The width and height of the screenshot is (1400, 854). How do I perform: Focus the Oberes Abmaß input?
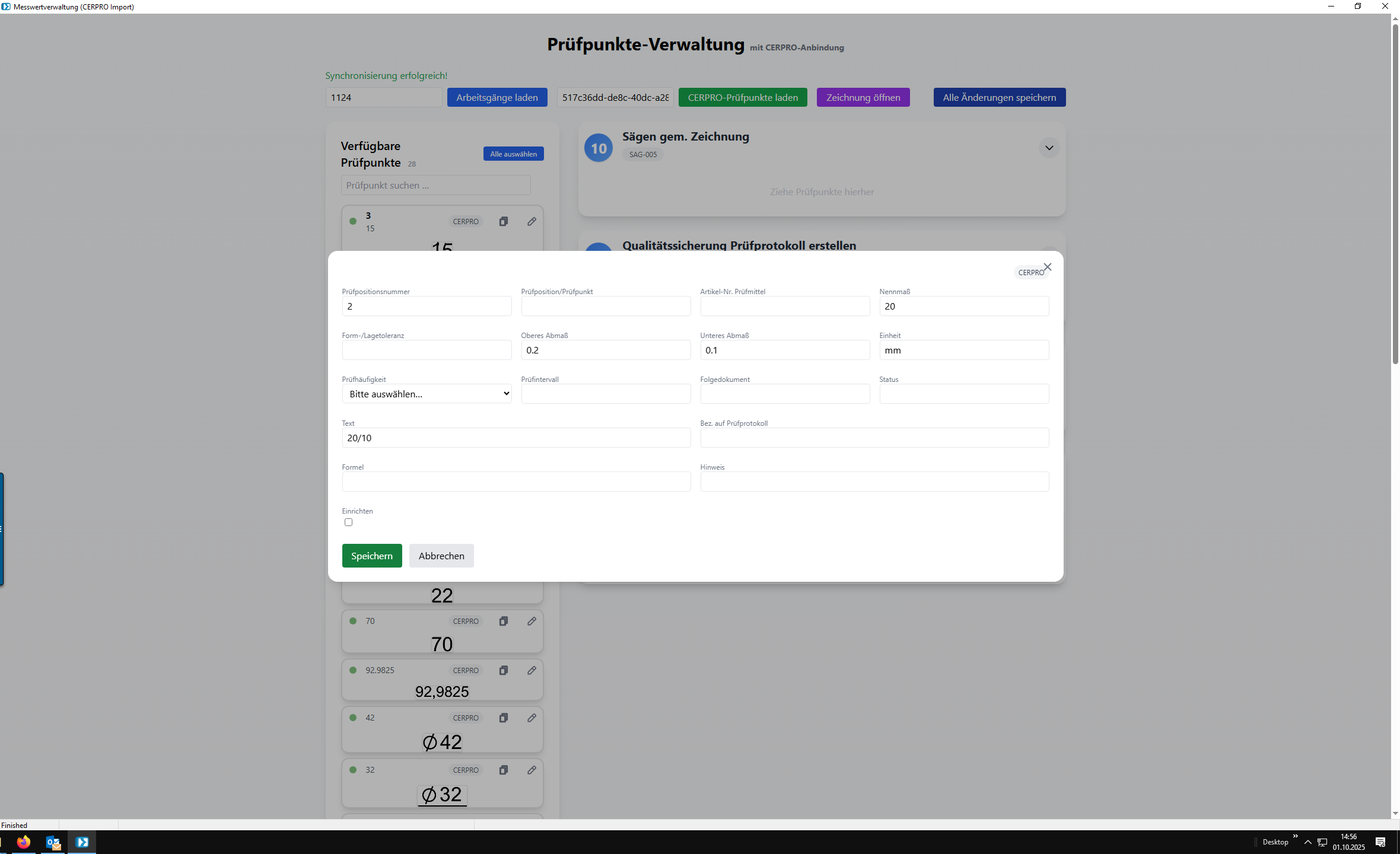click(x=605, y=350)
